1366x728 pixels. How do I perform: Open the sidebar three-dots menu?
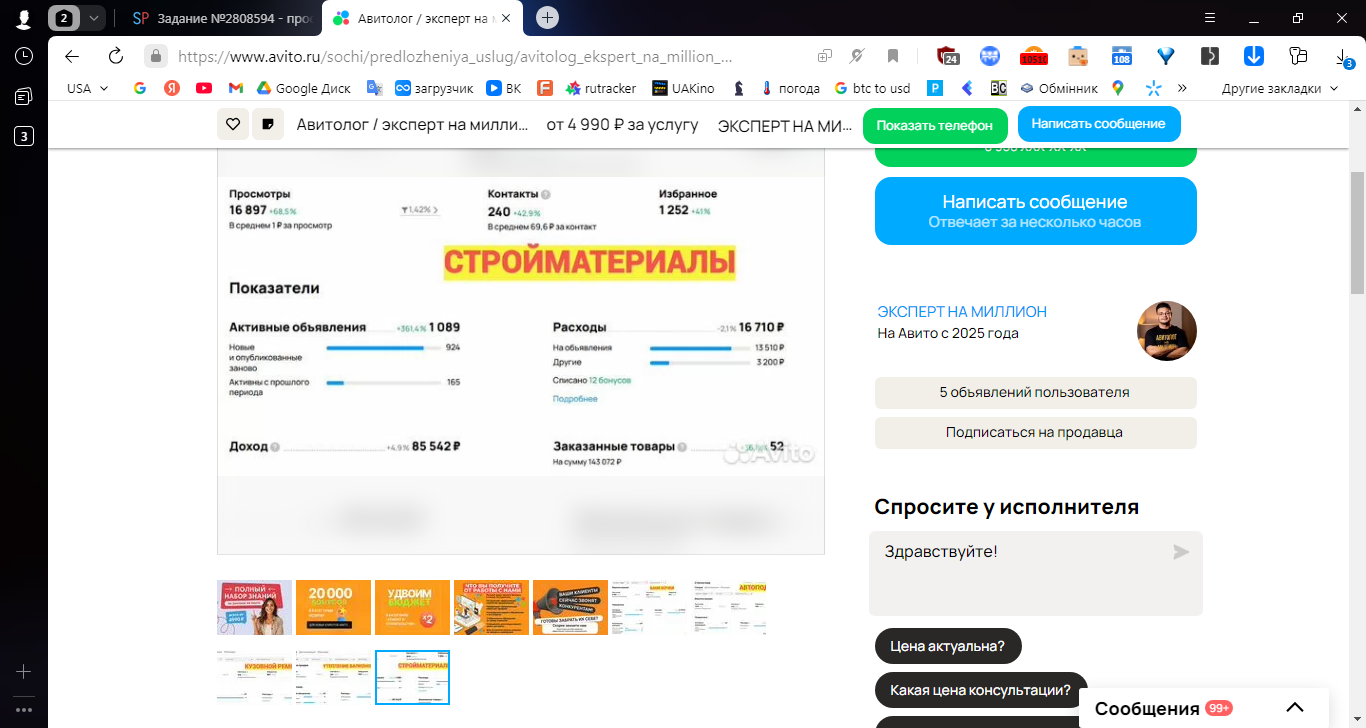pyautogui.click(x=24, y=710)
